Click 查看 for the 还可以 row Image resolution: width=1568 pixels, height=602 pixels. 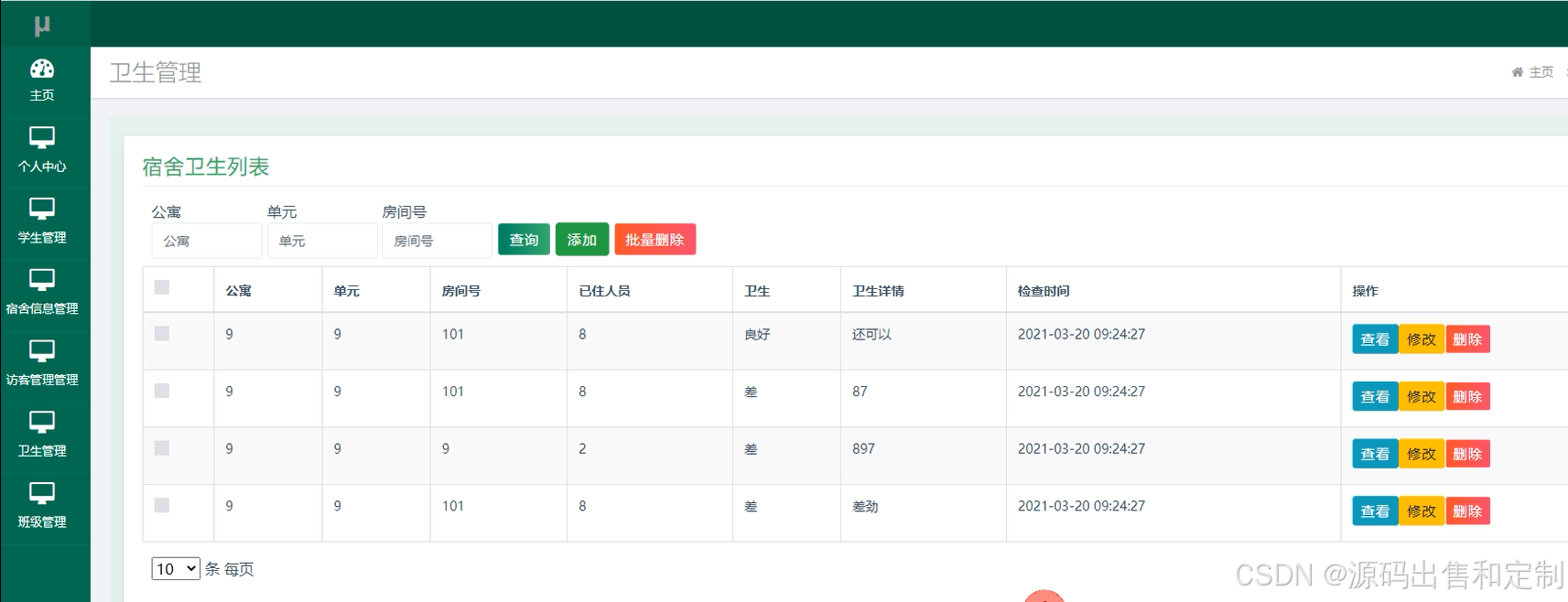click(x=1375, y=339)
